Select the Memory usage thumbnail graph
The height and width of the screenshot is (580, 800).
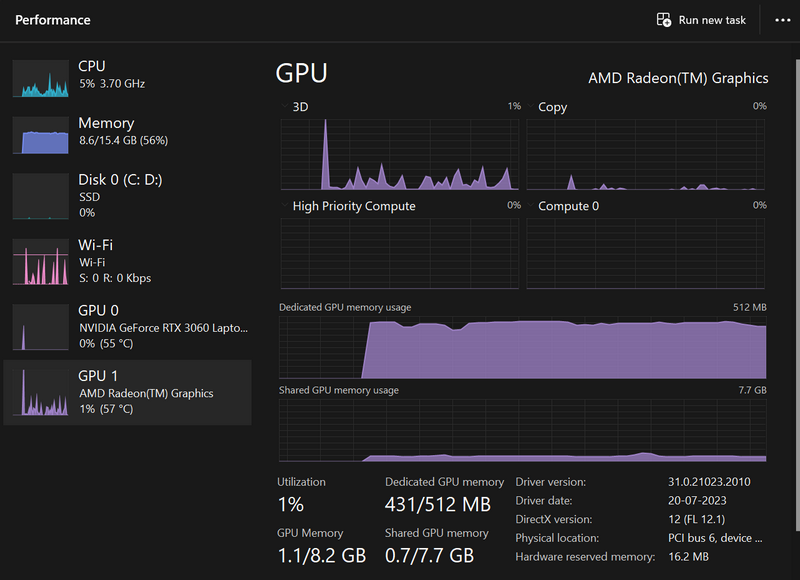coord(40,135)
